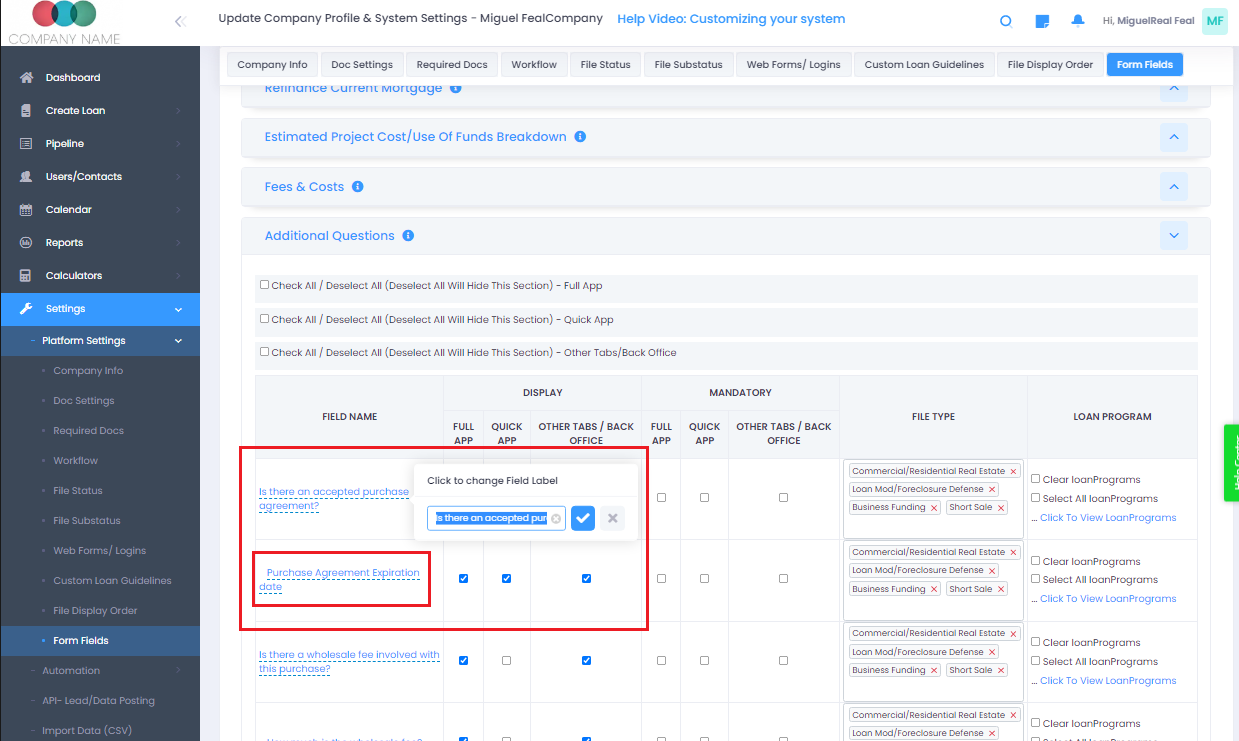Open the Required Docs tab
1239x741 pixels.
click(452, 65)
